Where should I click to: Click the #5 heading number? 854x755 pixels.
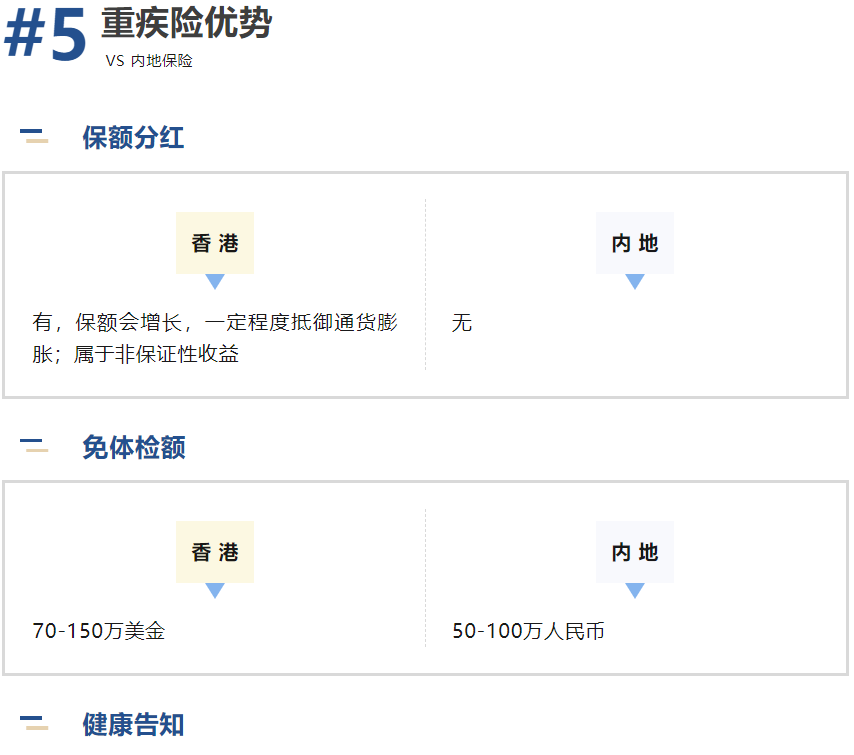point(45,36)
